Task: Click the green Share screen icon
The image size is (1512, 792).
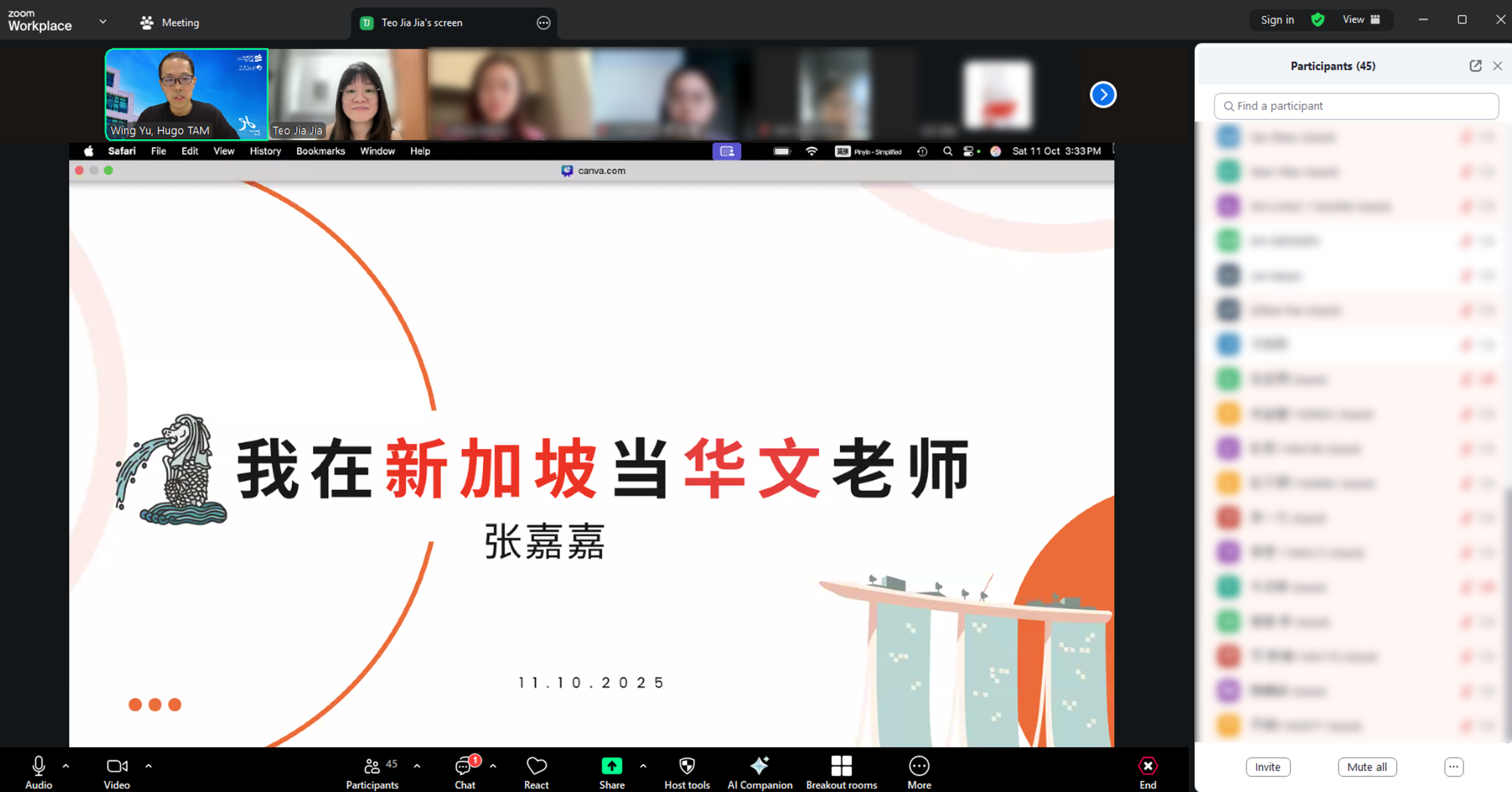Action: (611, 766)
